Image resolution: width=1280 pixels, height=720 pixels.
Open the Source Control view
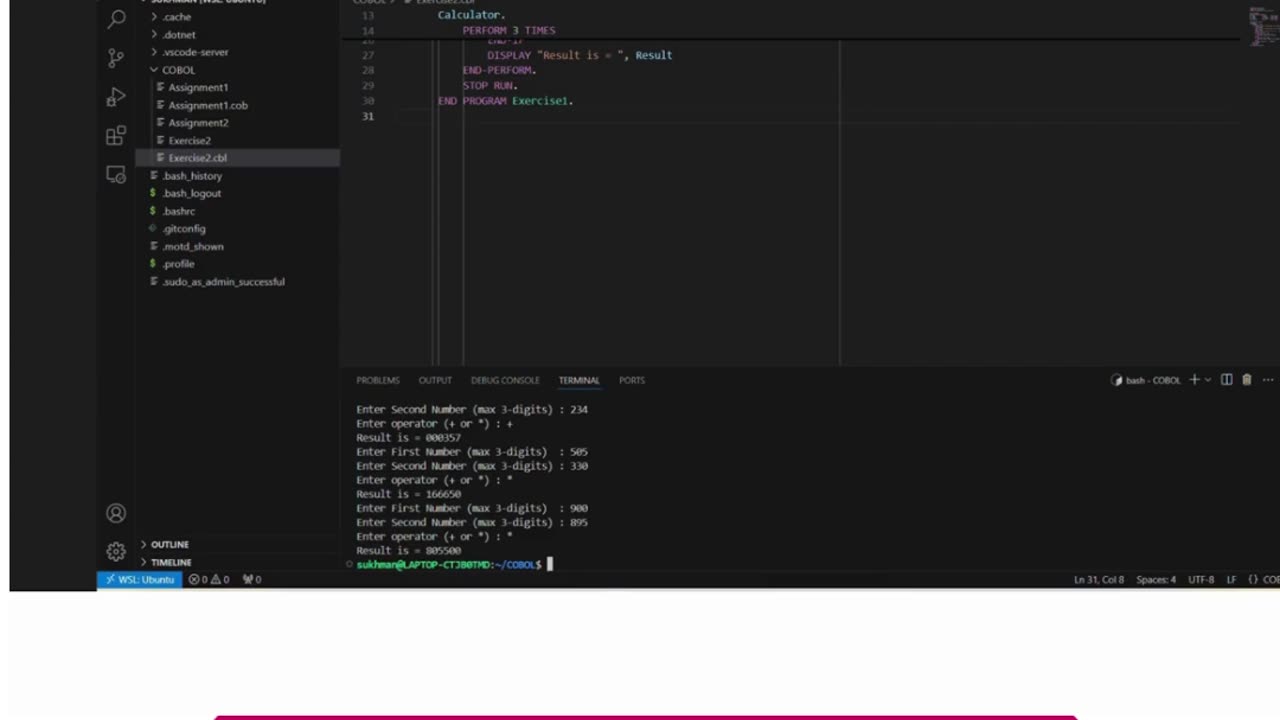(116, 58)
